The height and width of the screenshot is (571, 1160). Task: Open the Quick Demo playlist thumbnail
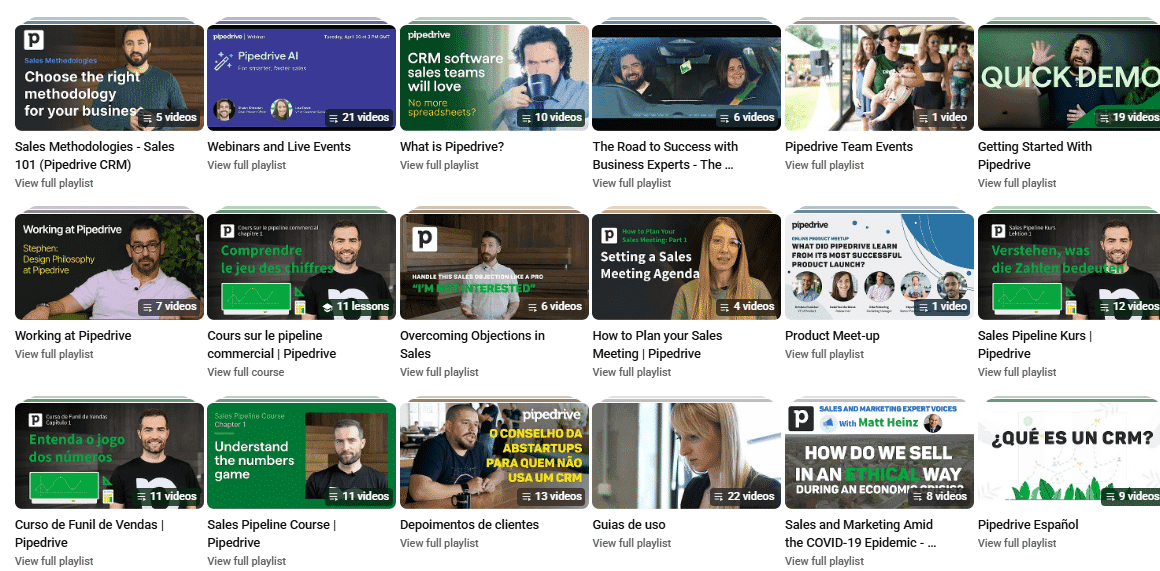click(1069, 78)
